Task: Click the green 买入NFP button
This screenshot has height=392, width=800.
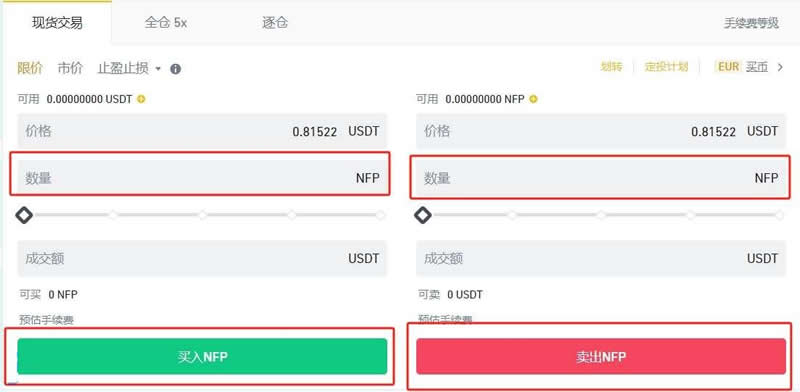Action: tap(202, 356)
